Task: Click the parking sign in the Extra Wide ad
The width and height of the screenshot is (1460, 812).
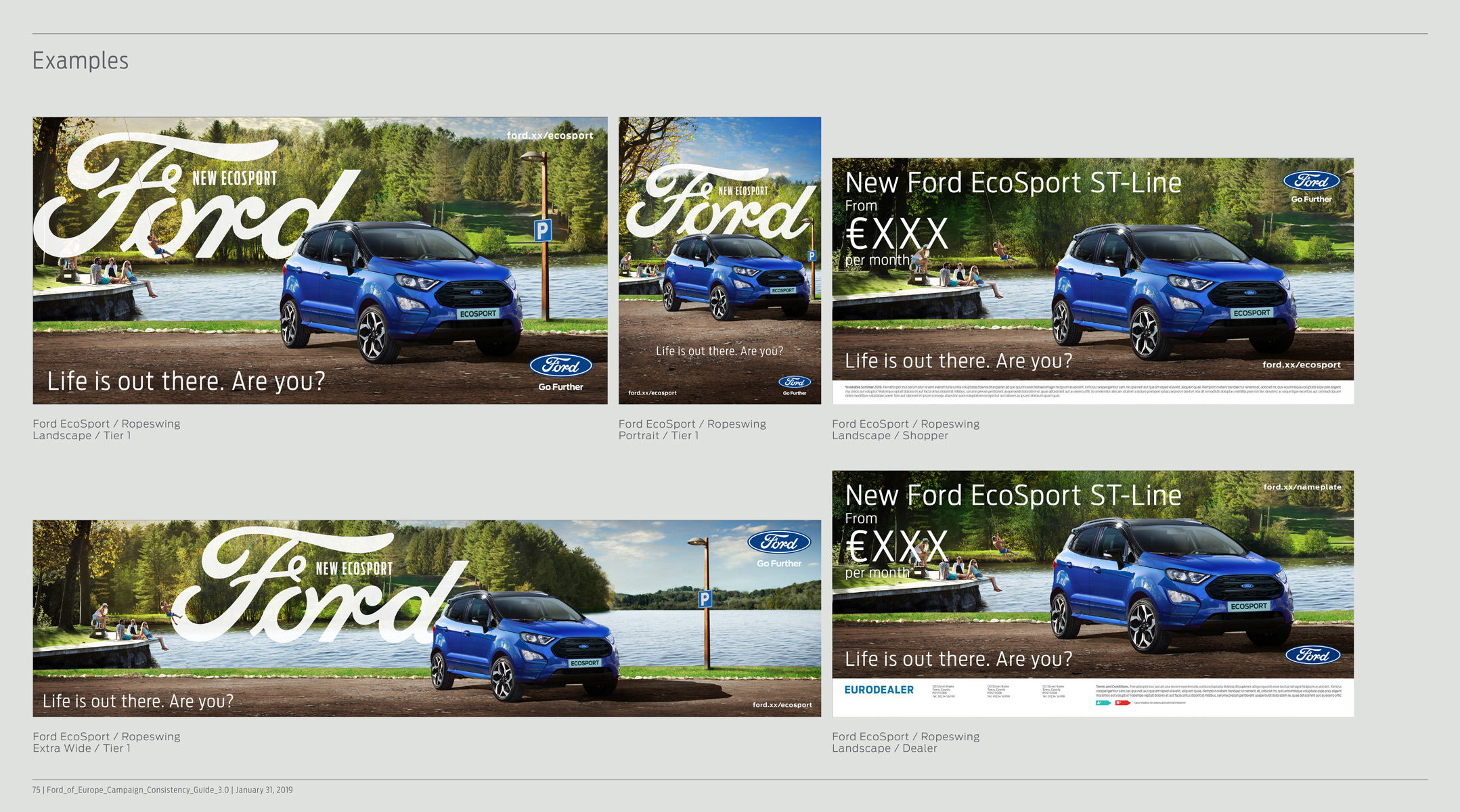Action: [x=705, y=598]
